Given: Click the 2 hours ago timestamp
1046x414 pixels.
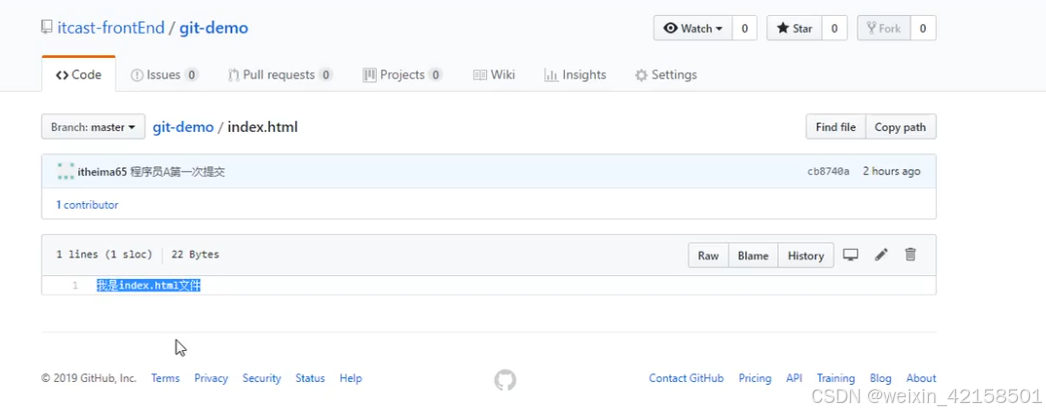Looking at the screenshot, I should point(892,171).
